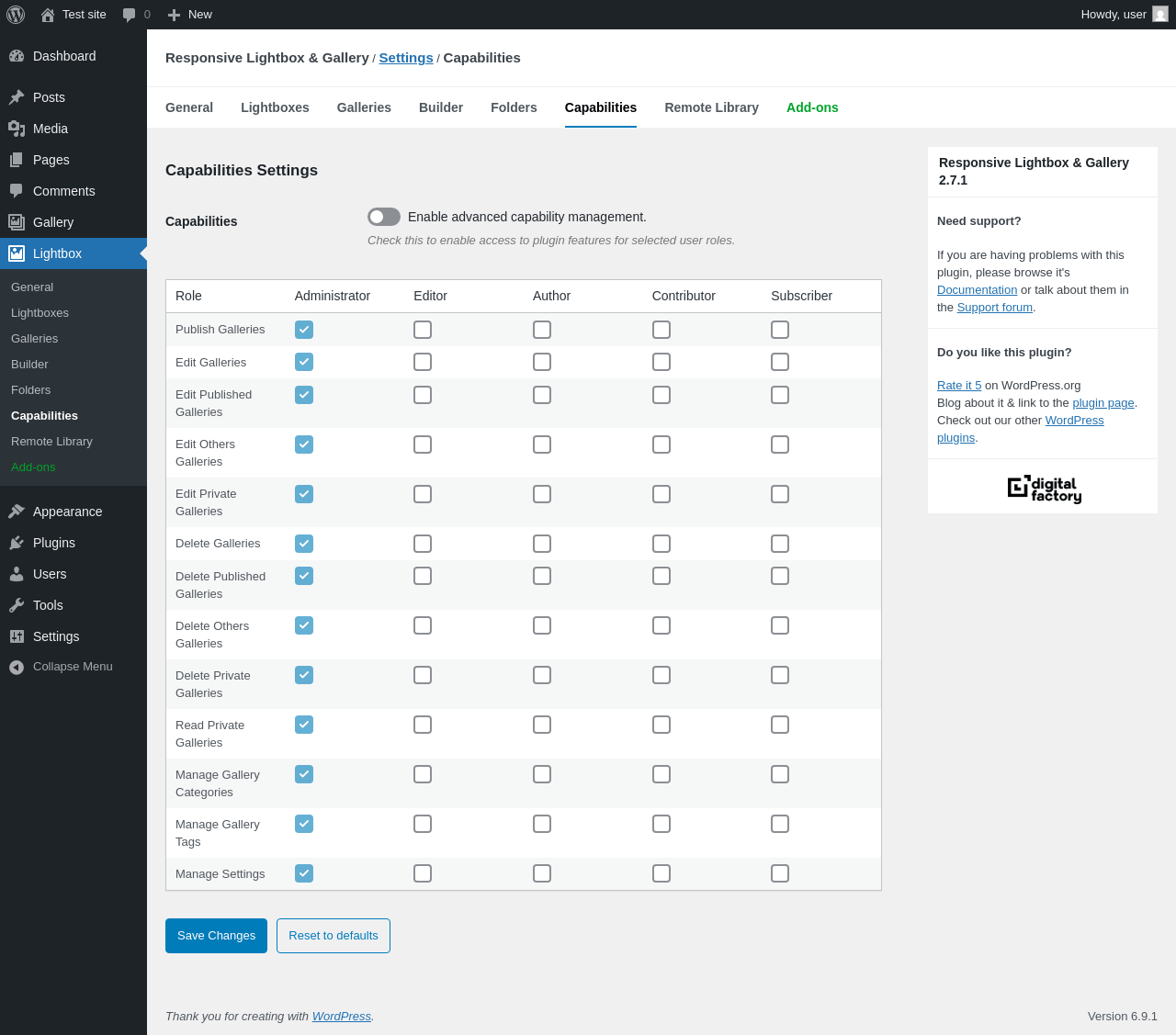Click the user avatar in top right
The height and width of the screenshot is (1035, 1176).
(x=1160, y=15)
